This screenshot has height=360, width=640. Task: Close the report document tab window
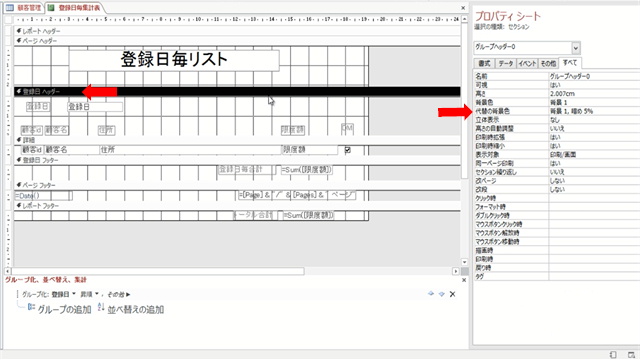463,8
